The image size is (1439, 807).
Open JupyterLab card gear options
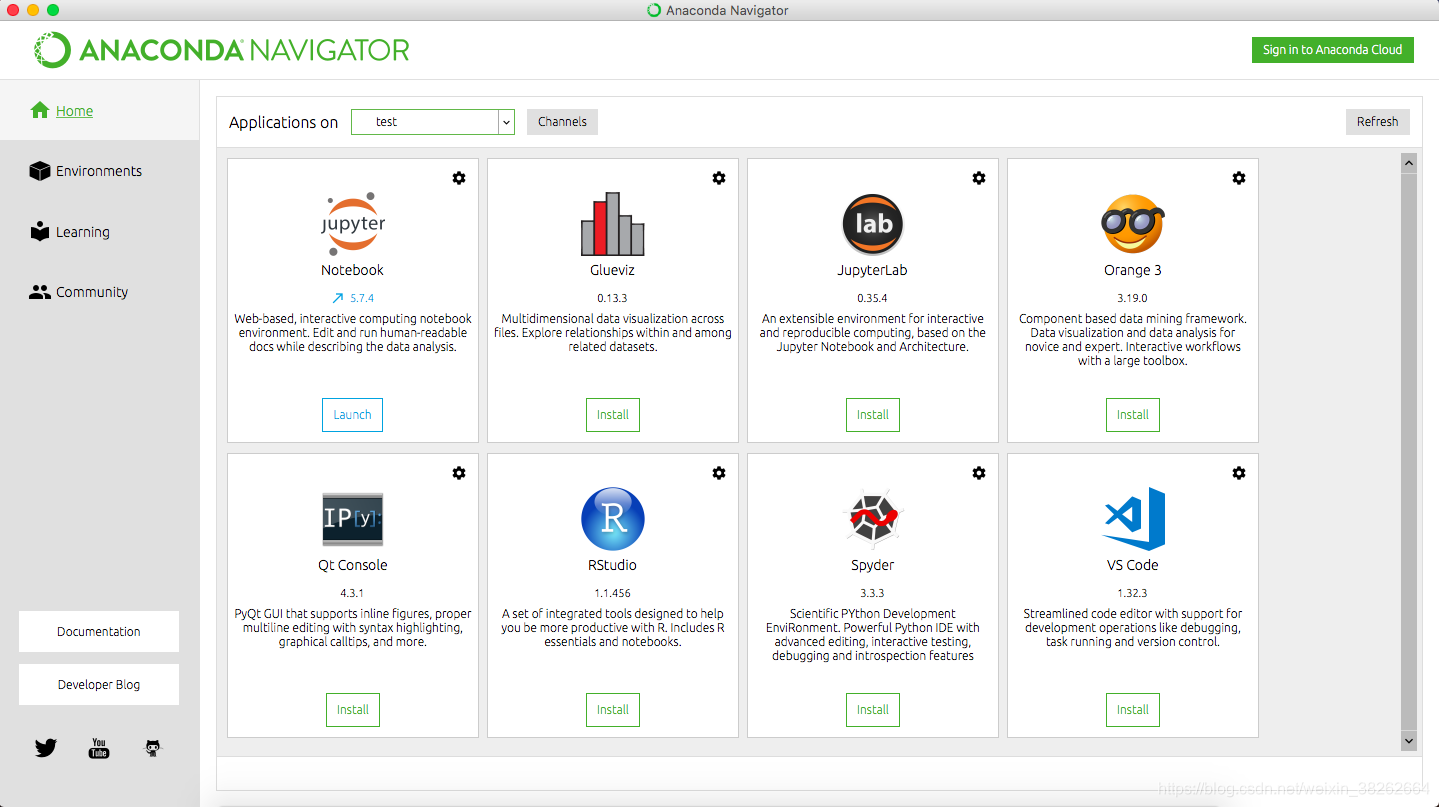tap(979, 178)
